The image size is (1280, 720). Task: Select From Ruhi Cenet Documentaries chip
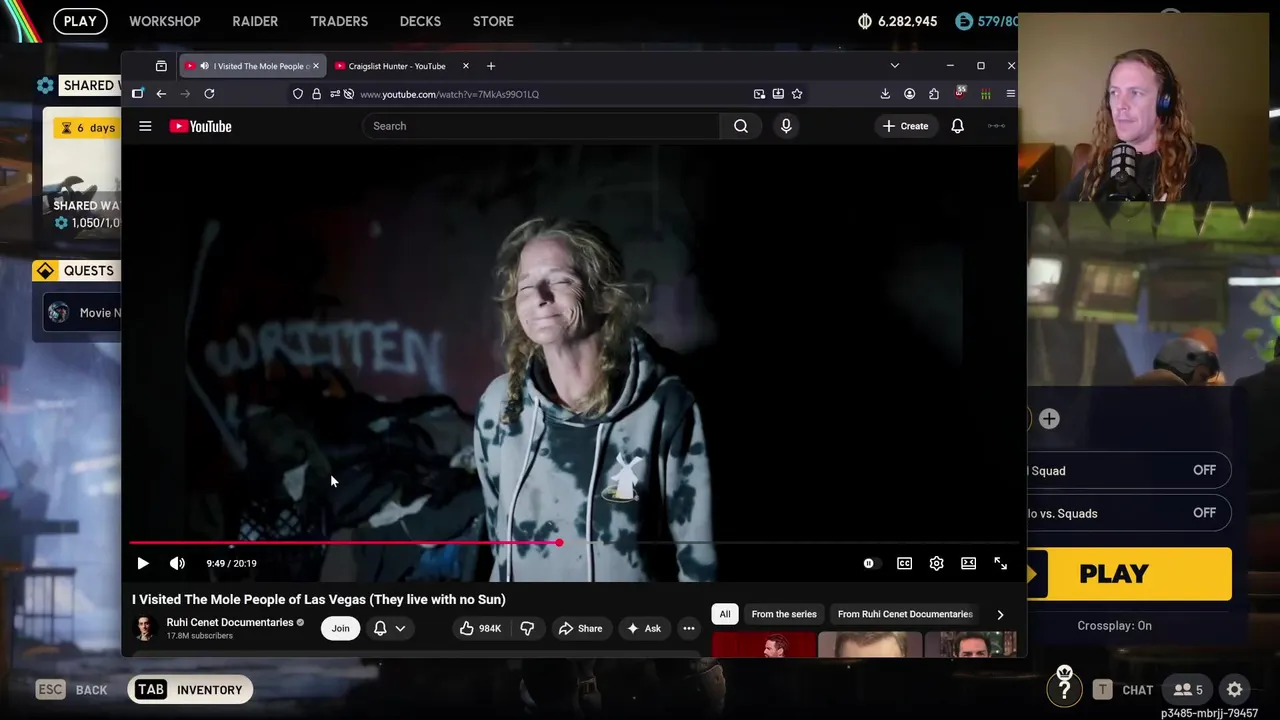pyautogui.click(x=905, y=614)
